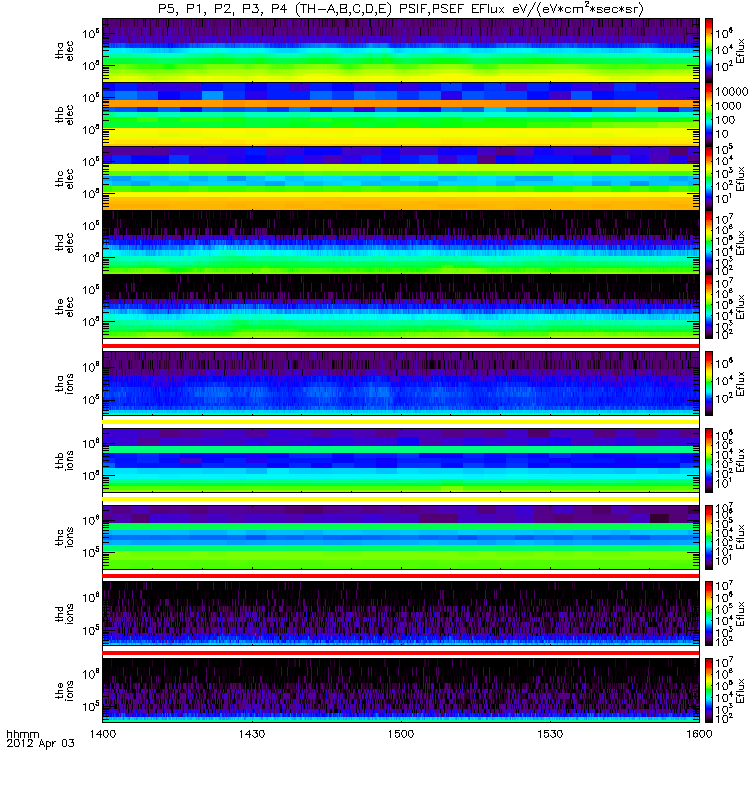Click the tha ions spectrogram panel
Viewport: 750px width, 800px height.
point(401,384)
